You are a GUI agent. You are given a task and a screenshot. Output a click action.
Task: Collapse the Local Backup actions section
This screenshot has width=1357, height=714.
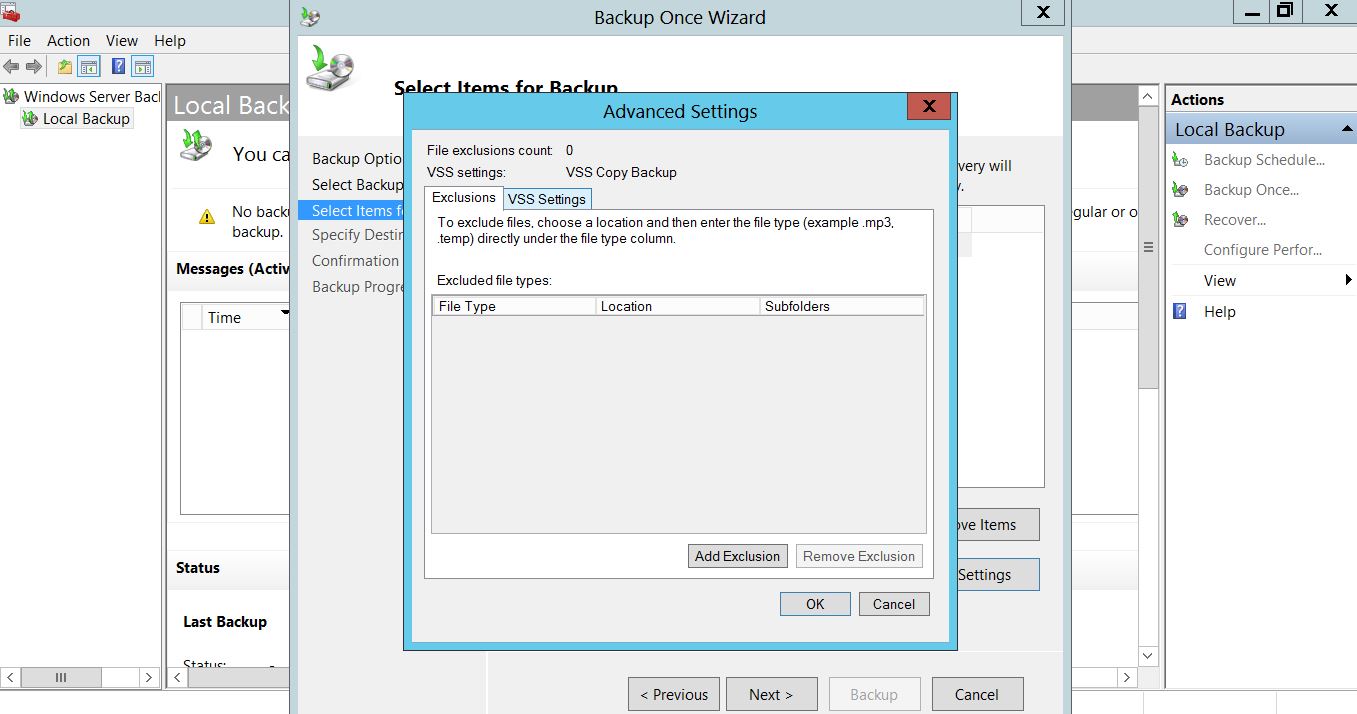(1346, 130)
